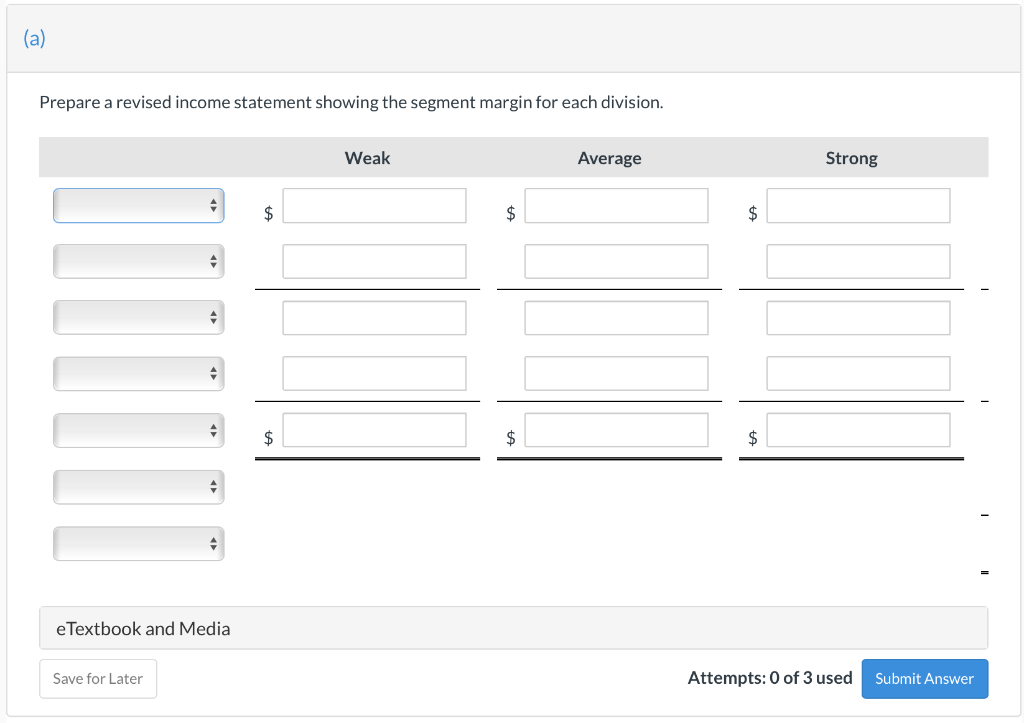The width and height of the screenshot is (1024, 723).
Task: Click the Save for Later button
Action: point(98,679)
